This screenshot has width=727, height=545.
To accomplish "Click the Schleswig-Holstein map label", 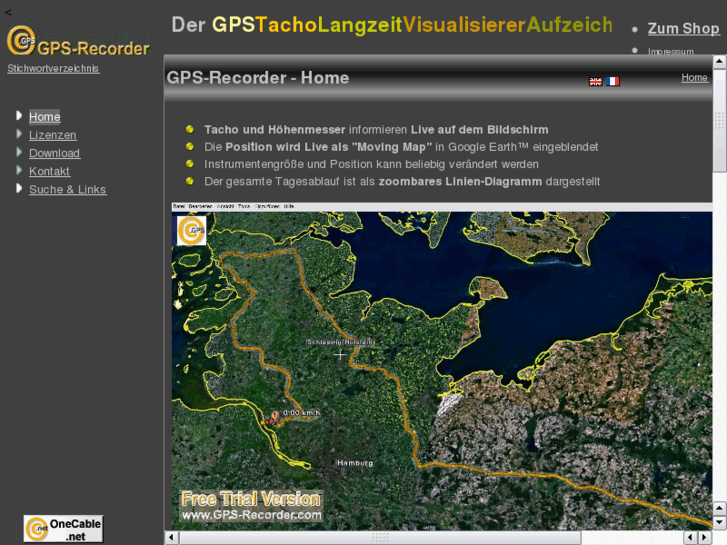I will pos(339,342).
